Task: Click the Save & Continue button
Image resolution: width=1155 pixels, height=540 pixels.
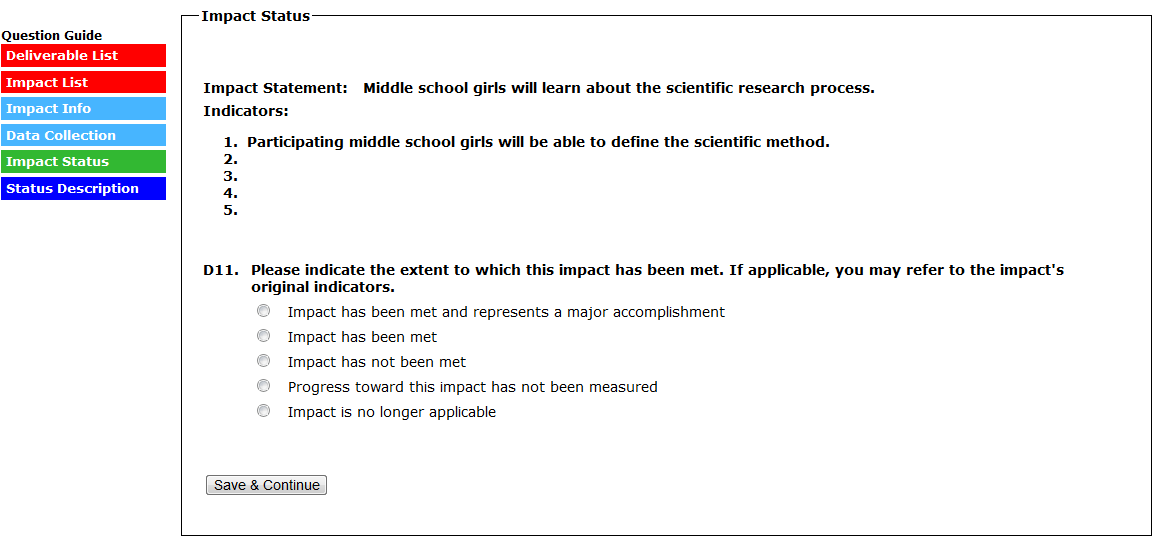Action: (x=266, y=485)
